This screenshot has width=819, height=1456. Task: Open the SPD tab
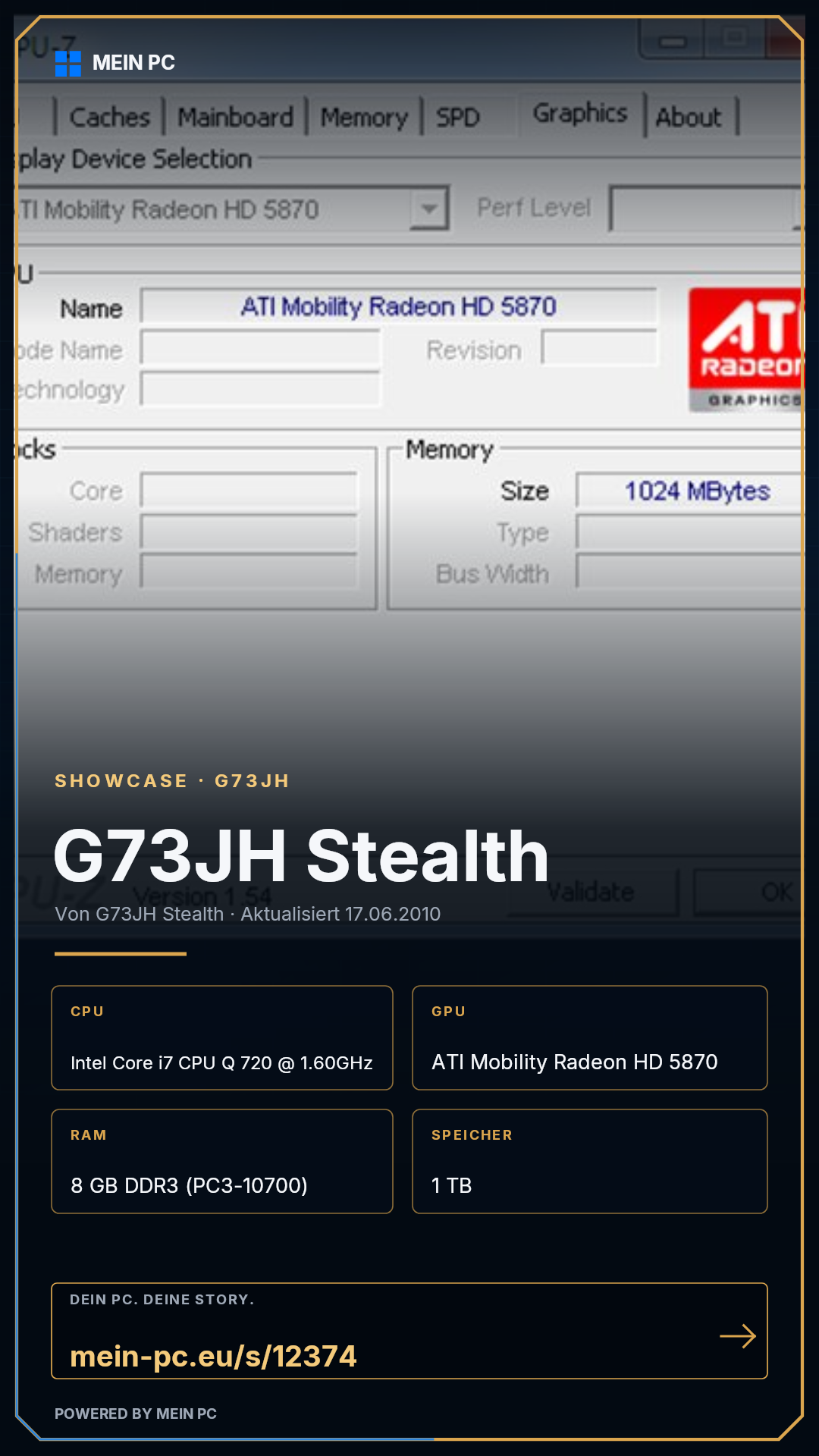[458, 117]
